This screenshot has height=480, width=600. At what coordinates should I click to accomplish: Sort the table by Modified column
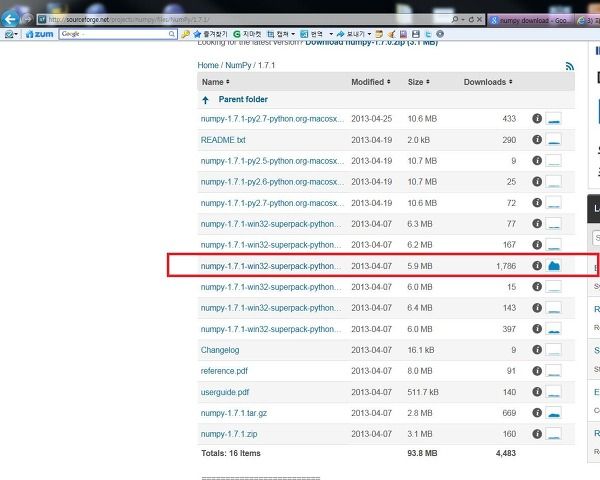pos(371,82)
